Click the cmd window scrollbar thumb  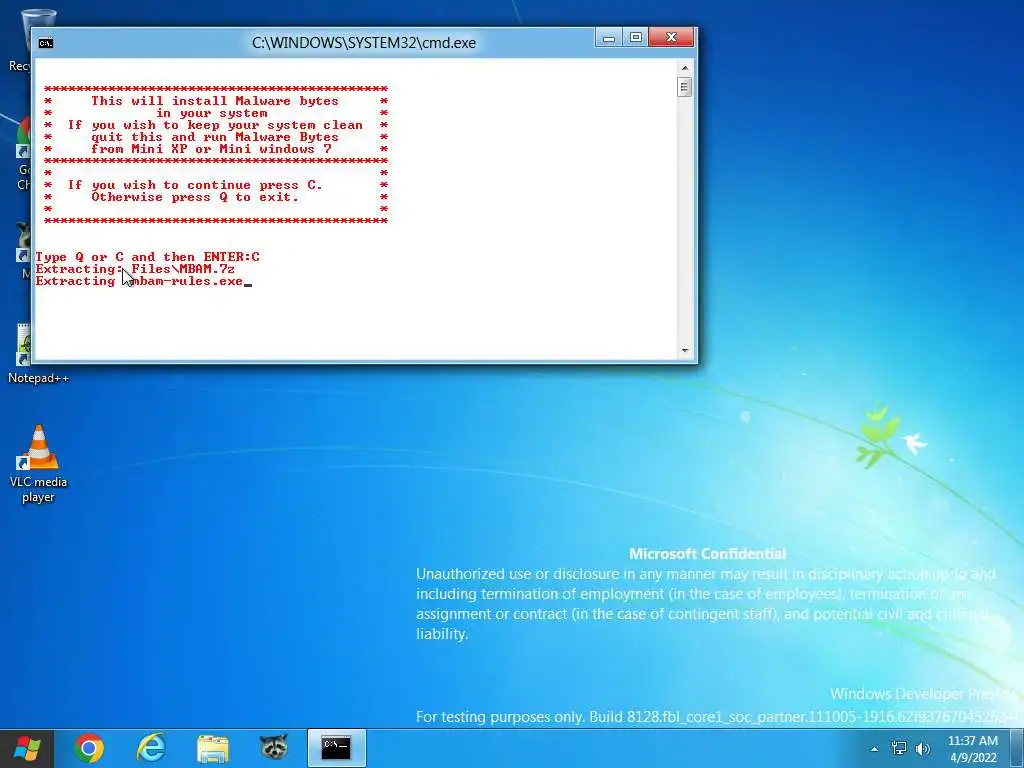[x=684, y=87]
